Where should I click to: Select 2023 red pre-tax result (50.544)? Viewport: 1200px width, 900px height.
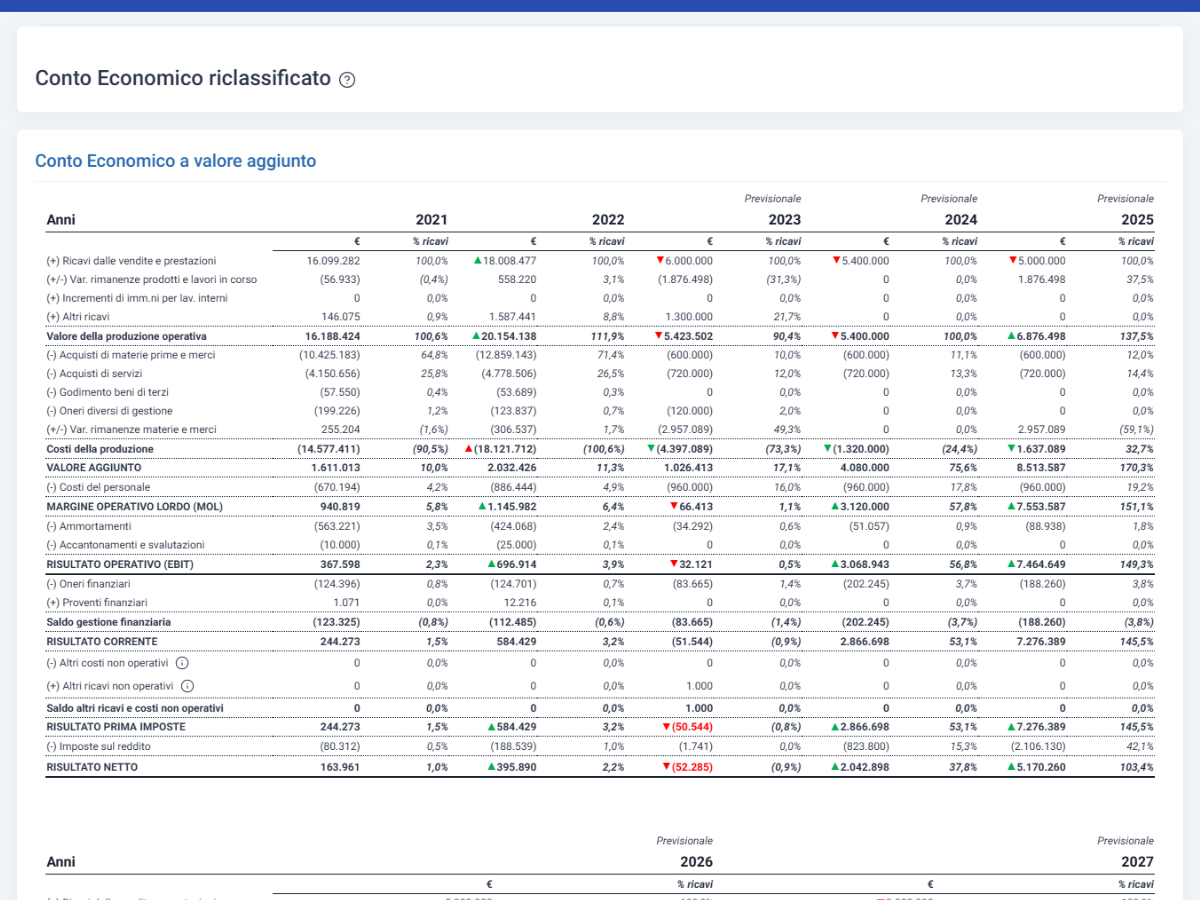[692, 727]
